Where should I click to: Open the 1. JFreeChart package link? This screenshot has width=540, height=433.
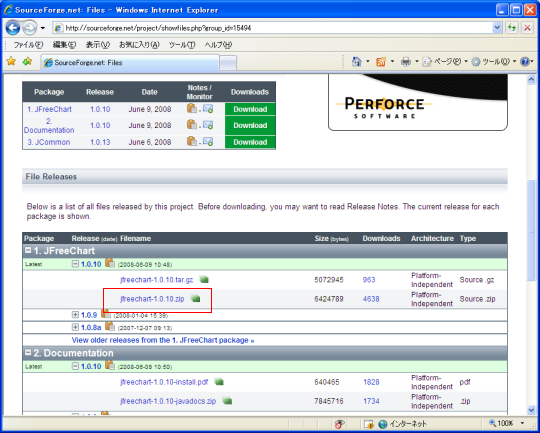[x=49, y=109]
